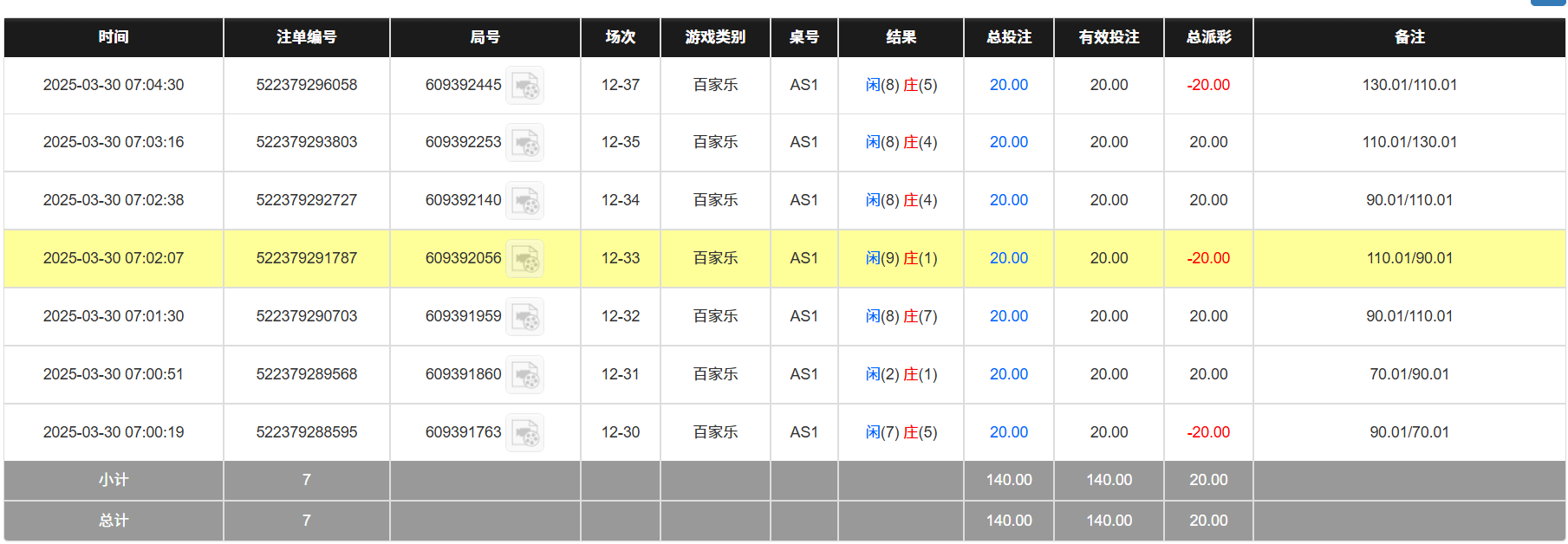The image size is (1568, 544).
Task: Show video replay for round 609391763
Action: point(524,433)
